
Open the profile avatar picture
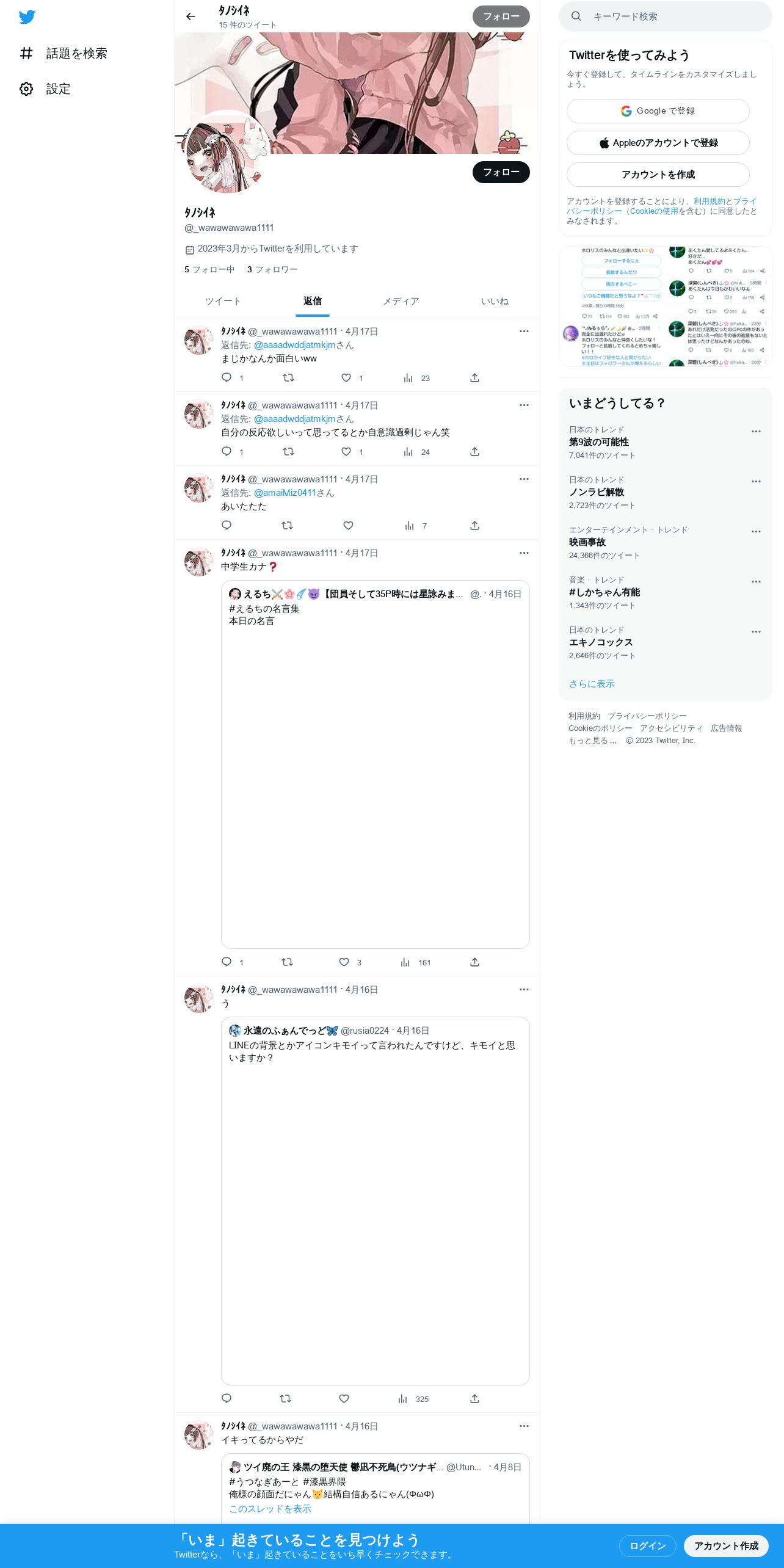coord(227,152)
